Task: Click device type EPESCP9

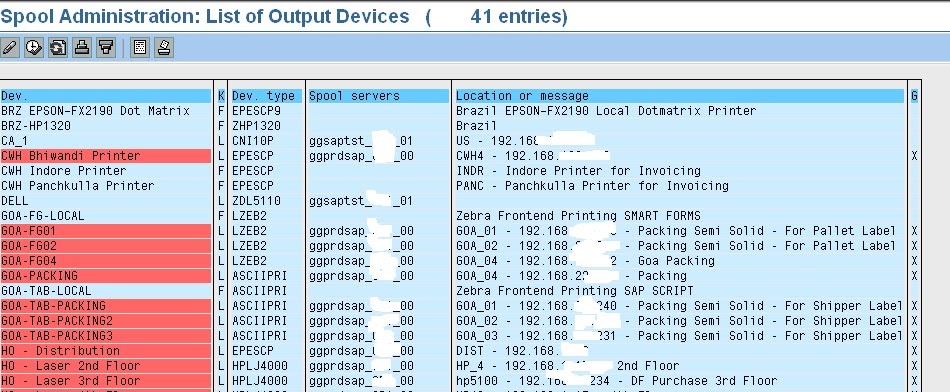Action: [257, 111]
